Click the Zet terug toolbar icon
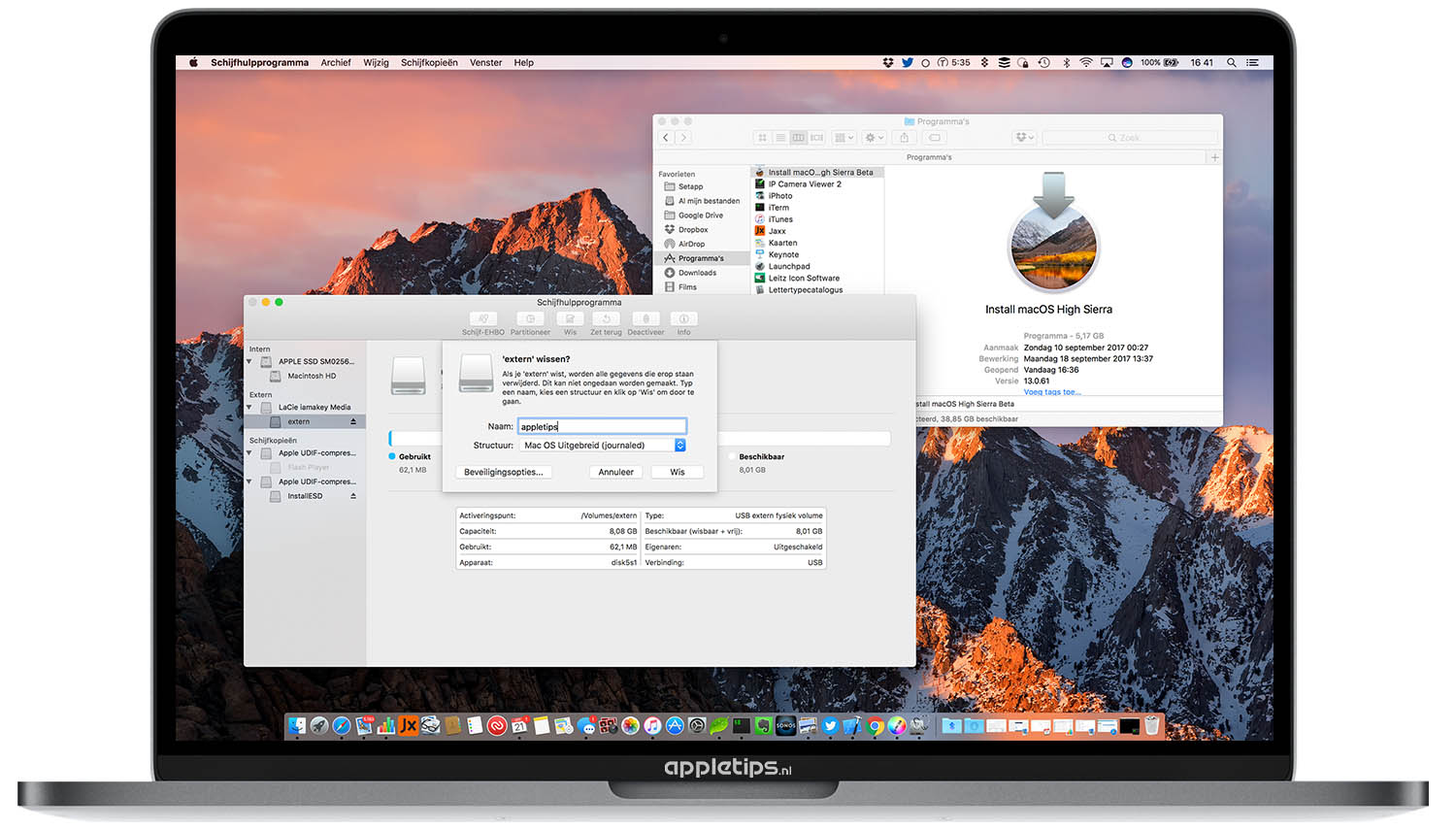This screenshot has width=1456, height=830. 606,318
